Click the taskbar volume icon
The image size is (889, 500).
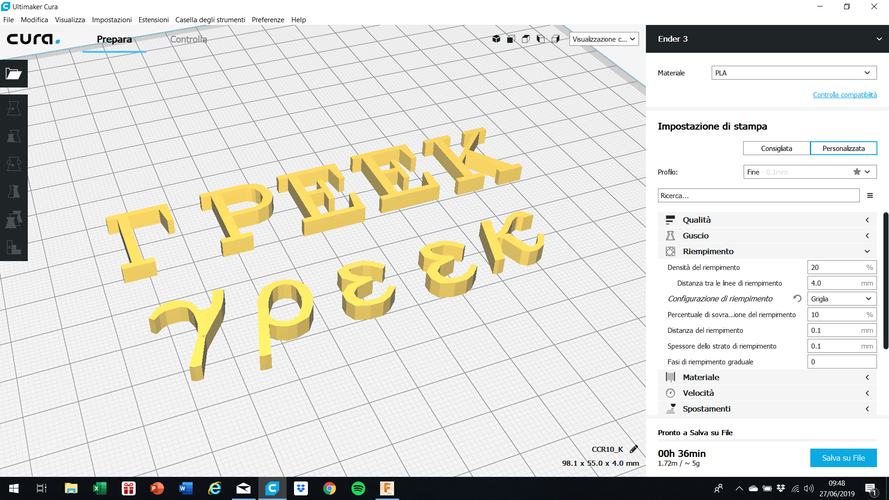[809, 488]
